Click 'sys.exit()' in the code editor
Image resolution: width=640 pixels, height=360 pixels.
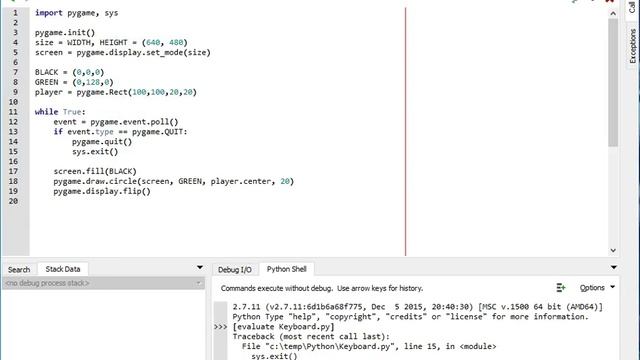(95, 151)
